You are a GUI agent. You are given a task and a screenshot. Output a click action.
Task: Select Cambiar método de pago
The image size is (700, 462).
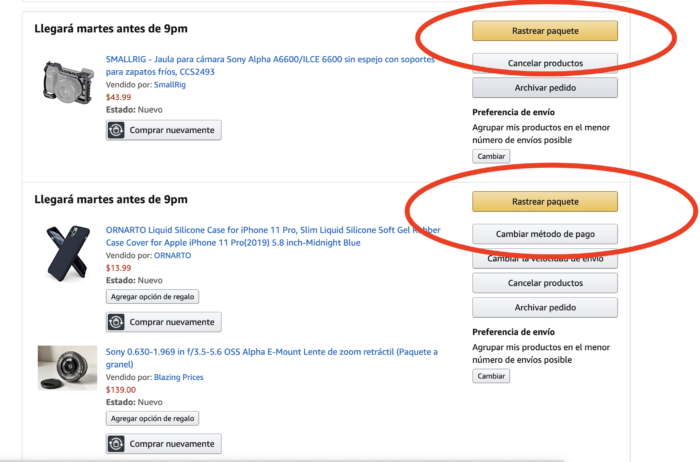click(545, 234)
